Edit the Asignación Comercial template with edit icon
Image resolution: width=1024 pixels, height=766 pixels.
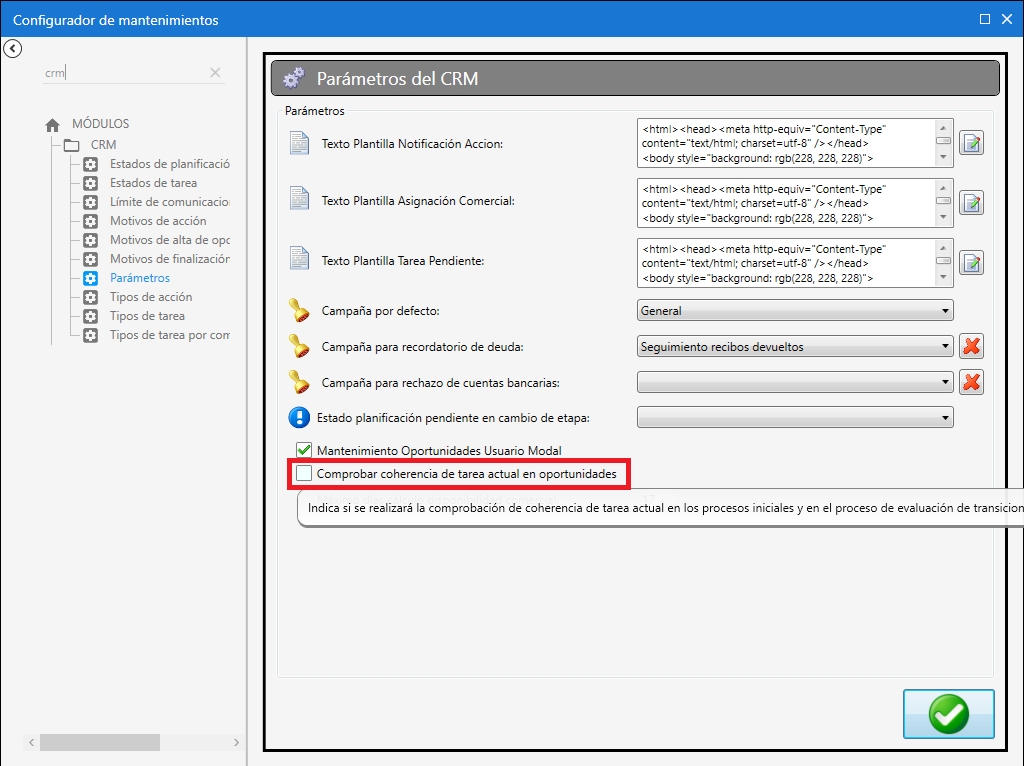pos(971,203)
